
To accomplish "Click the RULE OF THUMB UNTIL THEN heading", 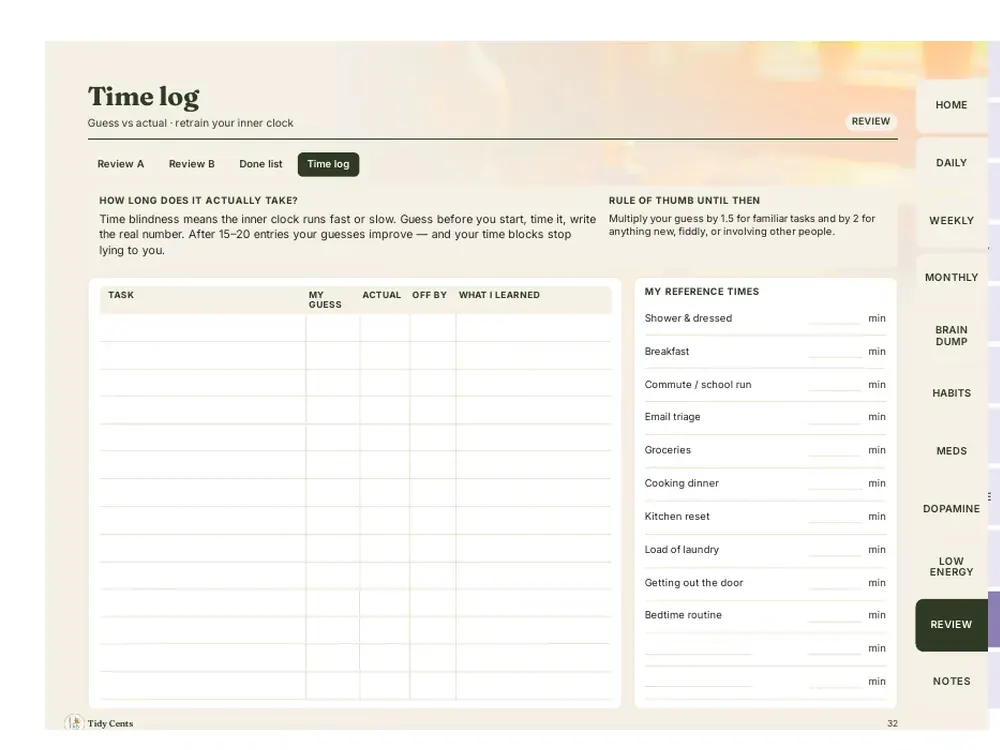I will (x=684, y=200).
